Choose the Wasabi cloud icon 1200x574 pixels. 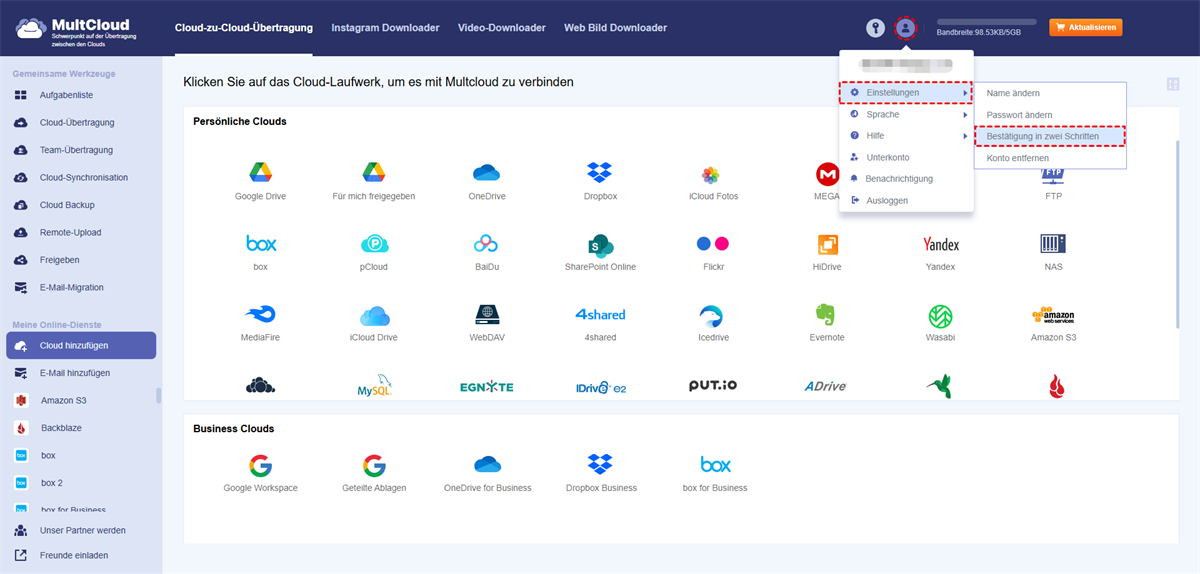point(940,315)
